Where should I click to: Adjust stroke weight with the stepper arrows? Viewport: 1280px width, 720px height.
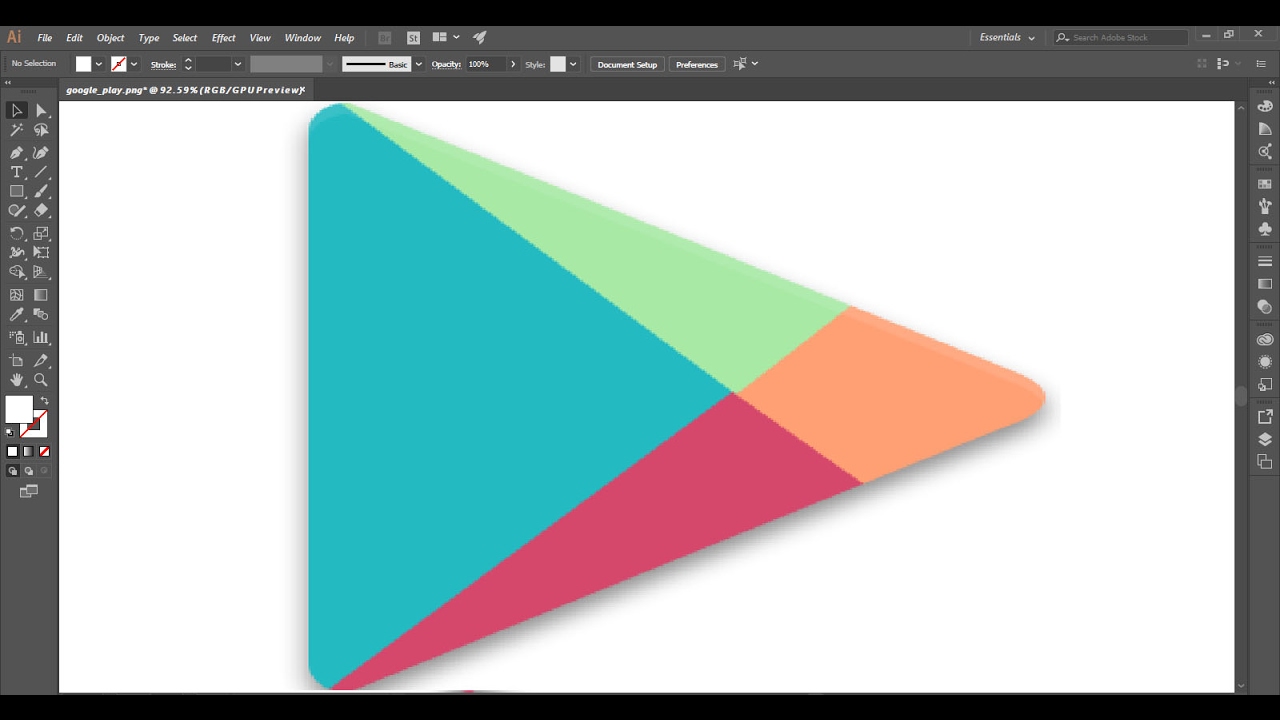point(188,64)
